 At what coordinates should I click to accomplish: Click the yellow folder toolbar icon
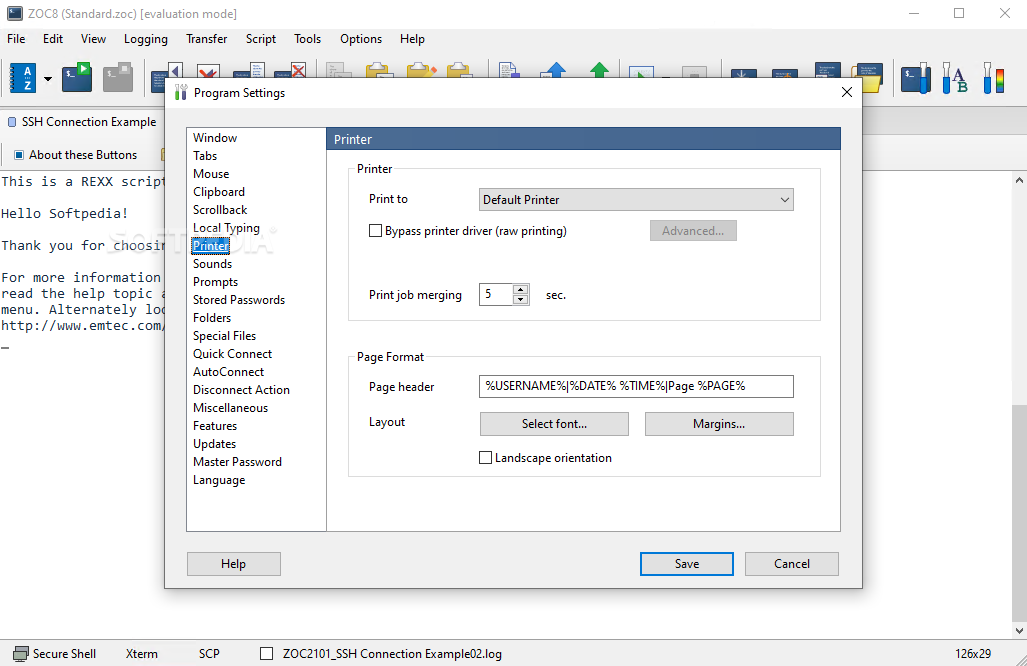[868, 79]
